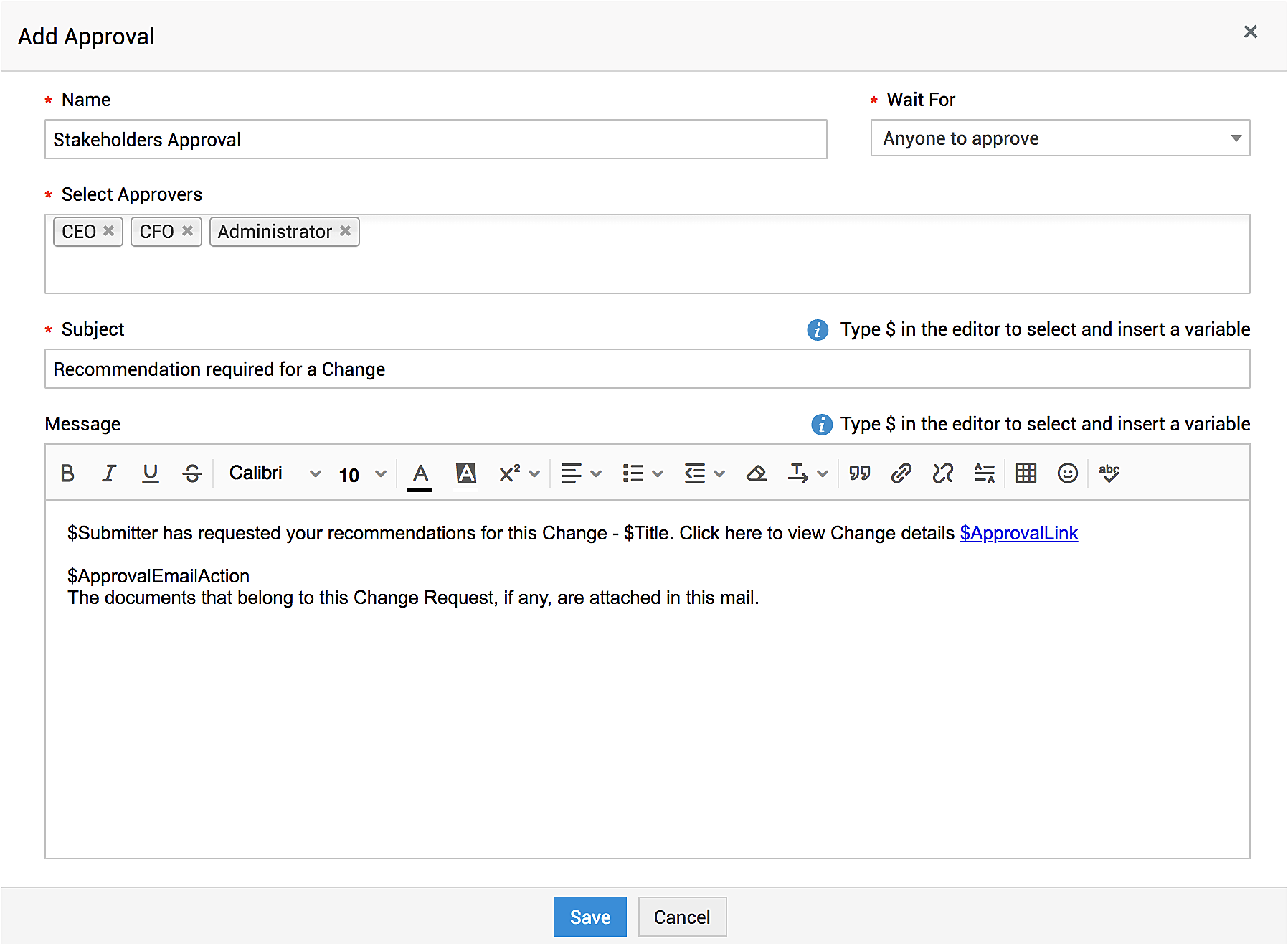Clear formatting with the eraser icon
Screen dimensions: 1288x944
click(756, 473)
